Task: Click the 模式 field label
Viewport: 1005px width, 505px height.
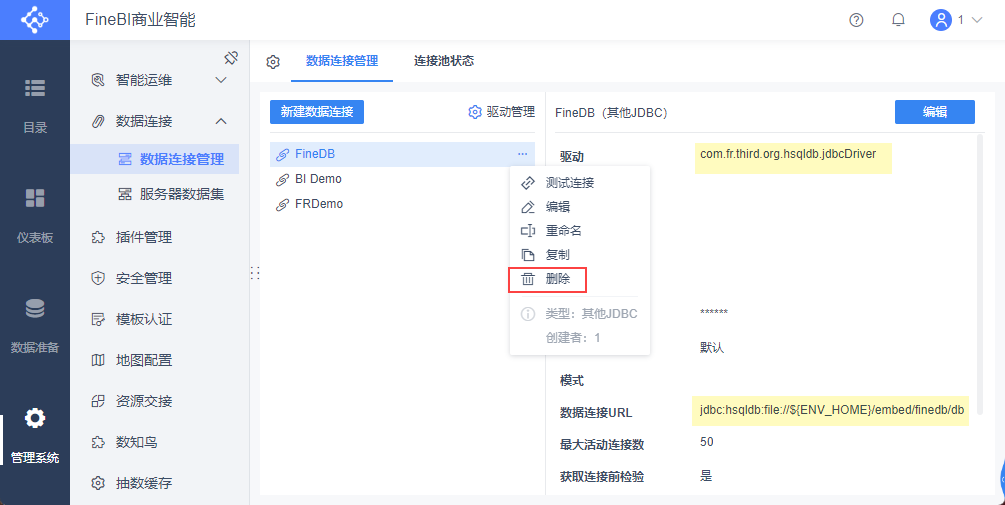Action: point(572,381)
